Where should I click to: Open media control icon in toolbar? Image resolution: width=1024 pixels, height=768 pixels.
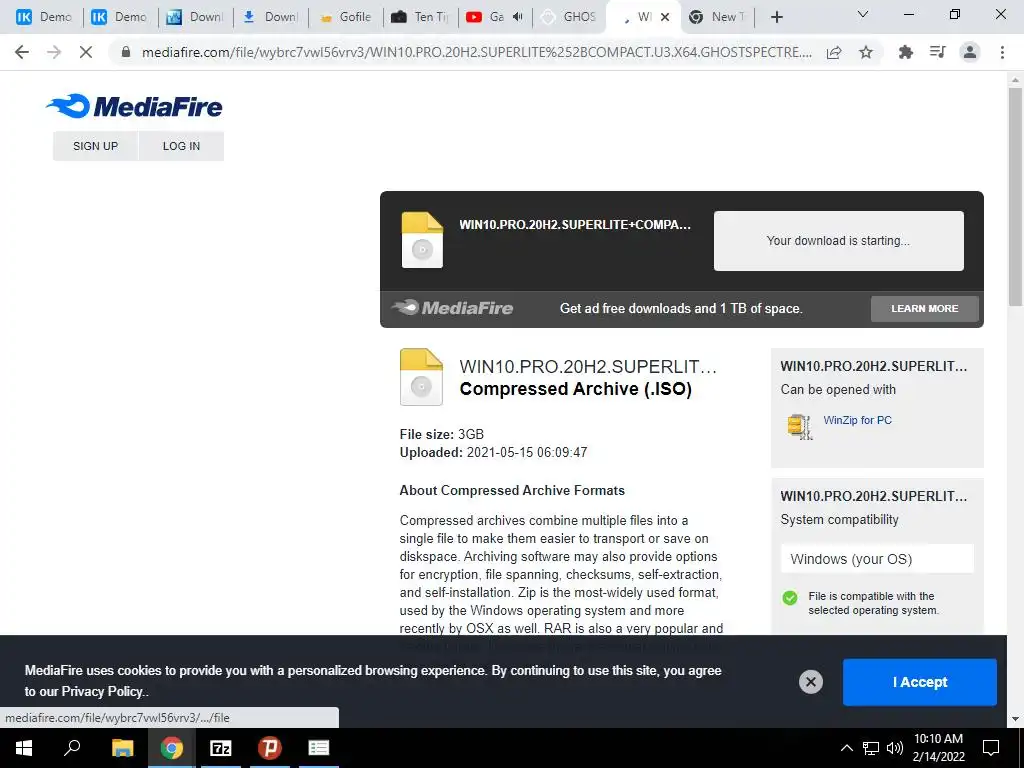938,52
